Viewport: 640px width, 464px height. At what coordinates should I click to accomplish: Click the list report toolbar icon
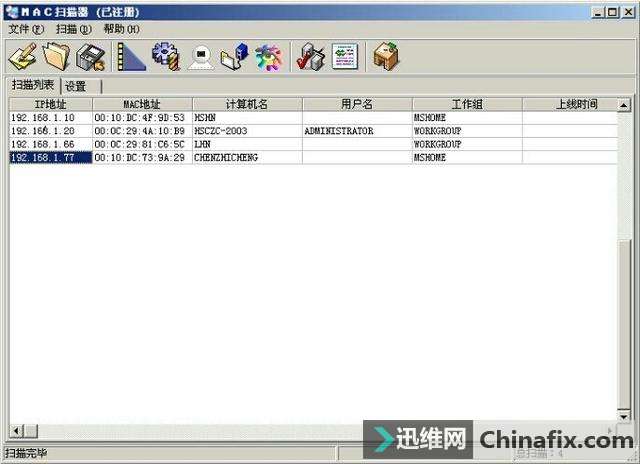coord(345,56)
